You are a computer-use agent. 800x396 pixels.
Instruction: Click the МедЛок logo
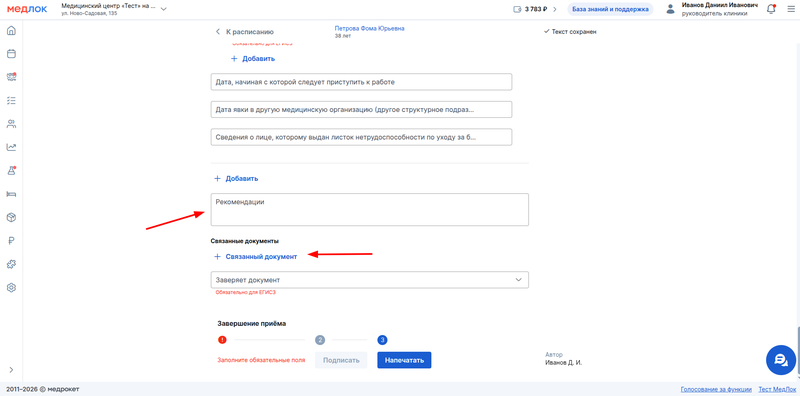pyautogui.click(x=27, y=9)
